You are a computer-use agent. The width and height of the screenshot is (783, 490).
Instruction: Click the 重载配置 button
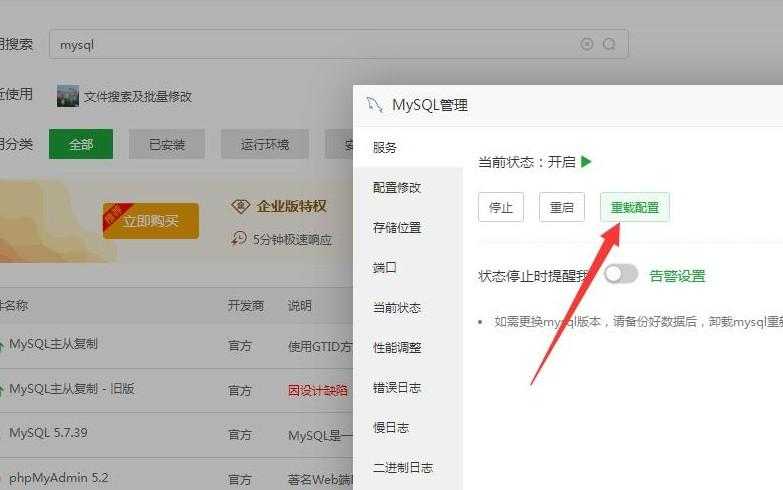click(x=634, y=207)
